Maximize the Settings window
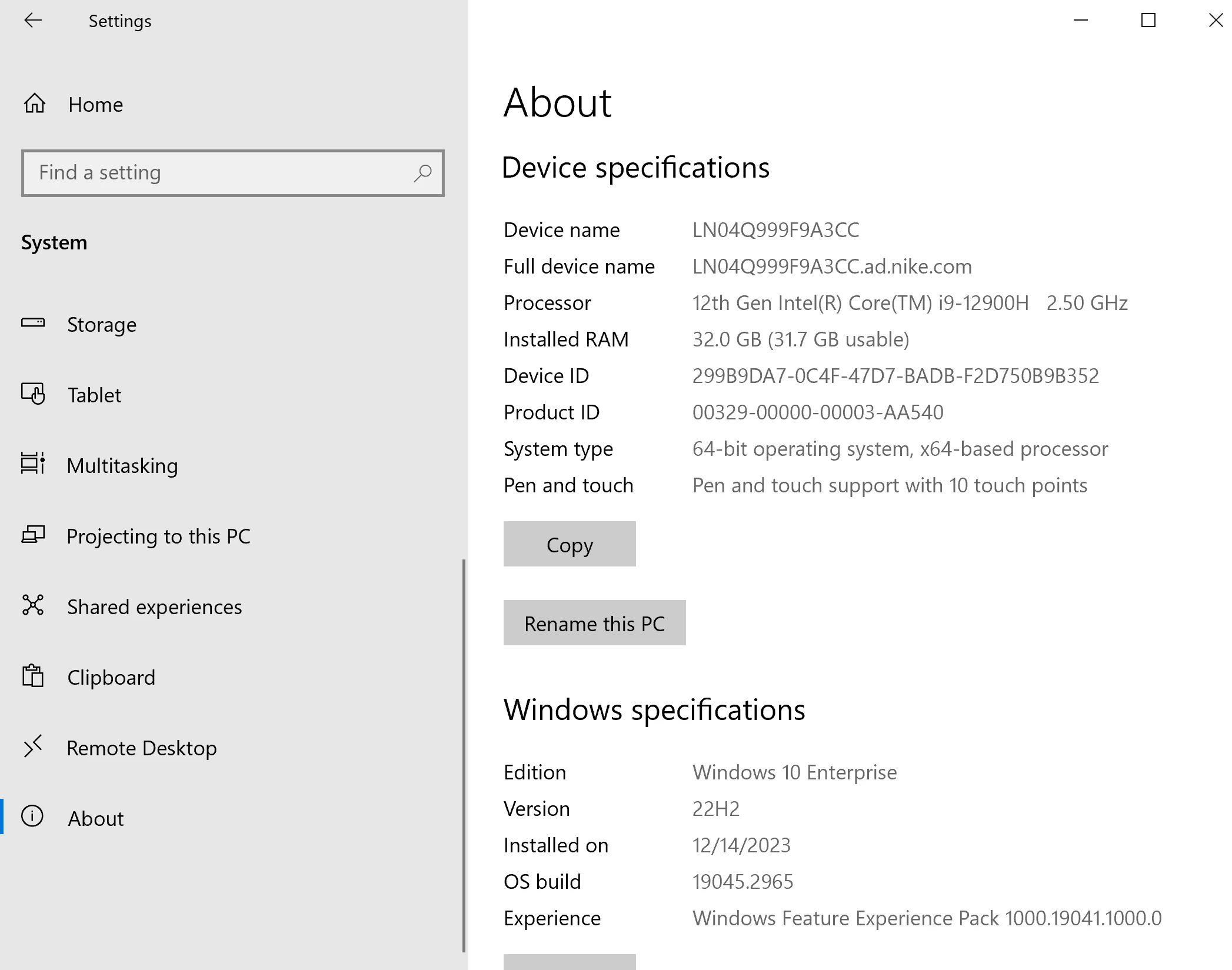 (1148, 21)
